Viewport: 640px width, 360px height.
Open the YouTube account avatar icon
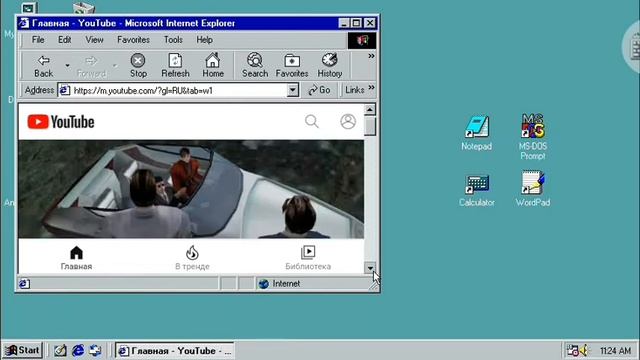point(348,121)
